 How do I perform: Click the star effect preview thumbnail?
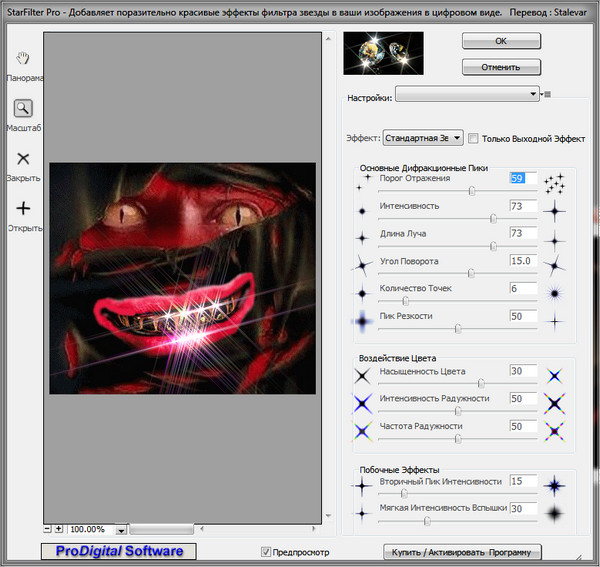coord(383,53)
